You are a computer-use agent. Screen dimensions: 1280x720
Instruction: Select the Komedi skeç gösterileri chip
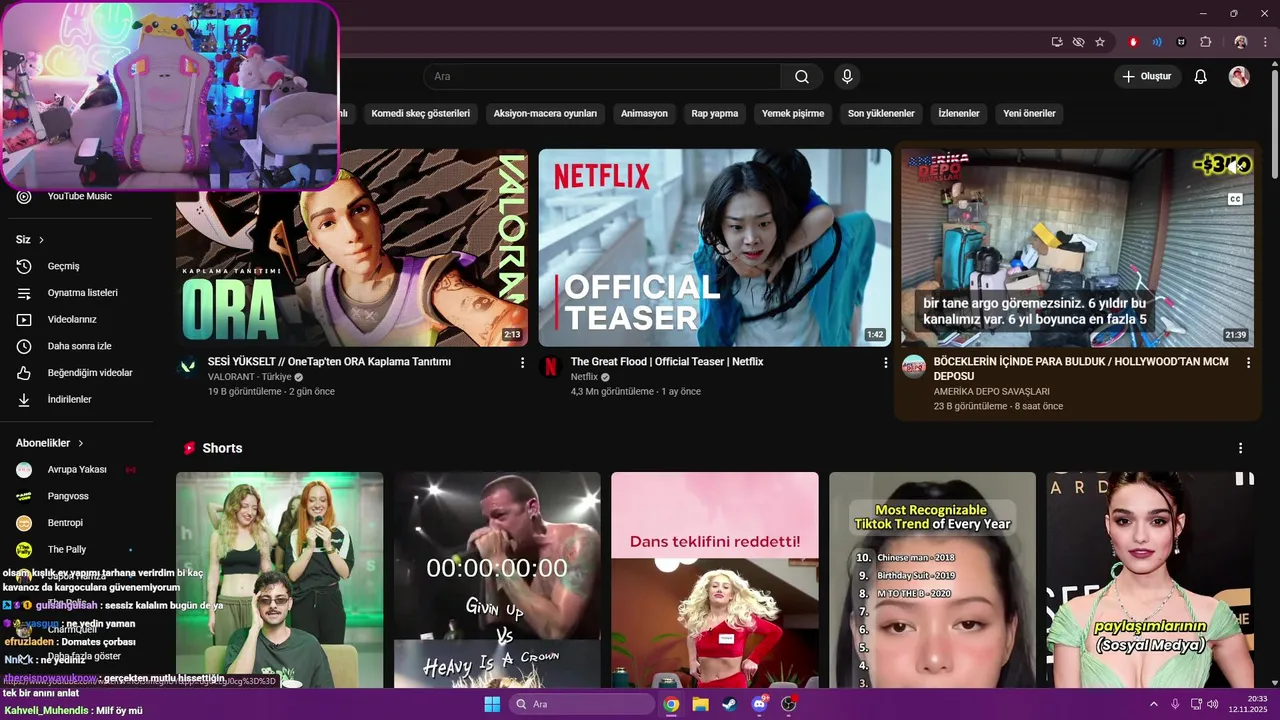click(x=420, y=113)
